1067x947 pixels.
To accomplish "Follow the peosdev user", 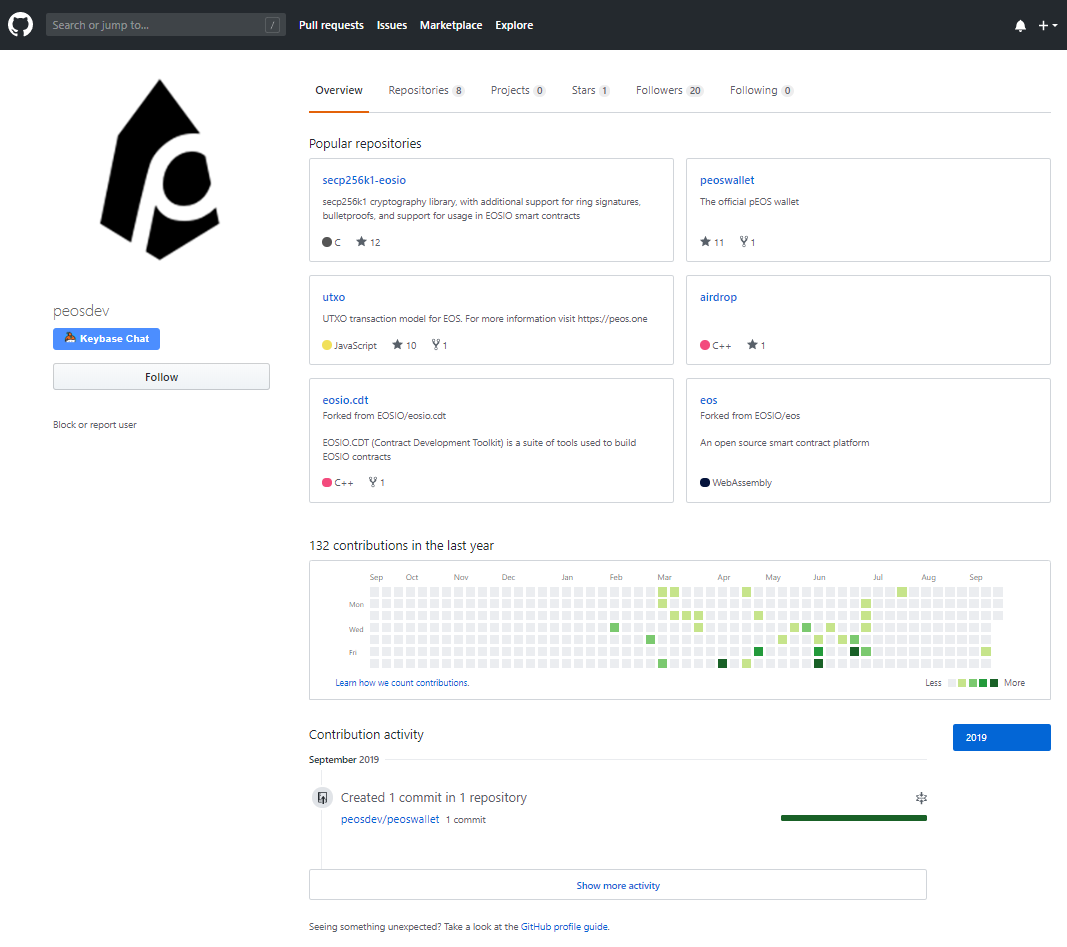I will pyautogui.click(x=161, y=377).
